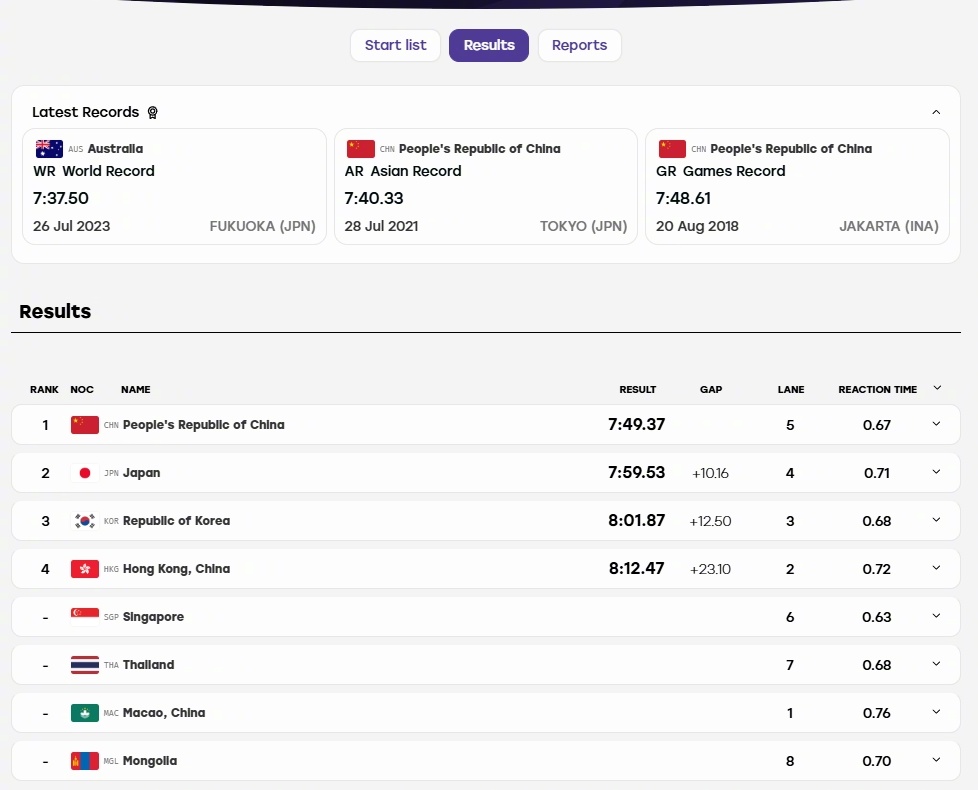This screenshot has width=978, height=790.
Task: Open the Reports tab
Action: pyautogui.click(x=579, y=46)
